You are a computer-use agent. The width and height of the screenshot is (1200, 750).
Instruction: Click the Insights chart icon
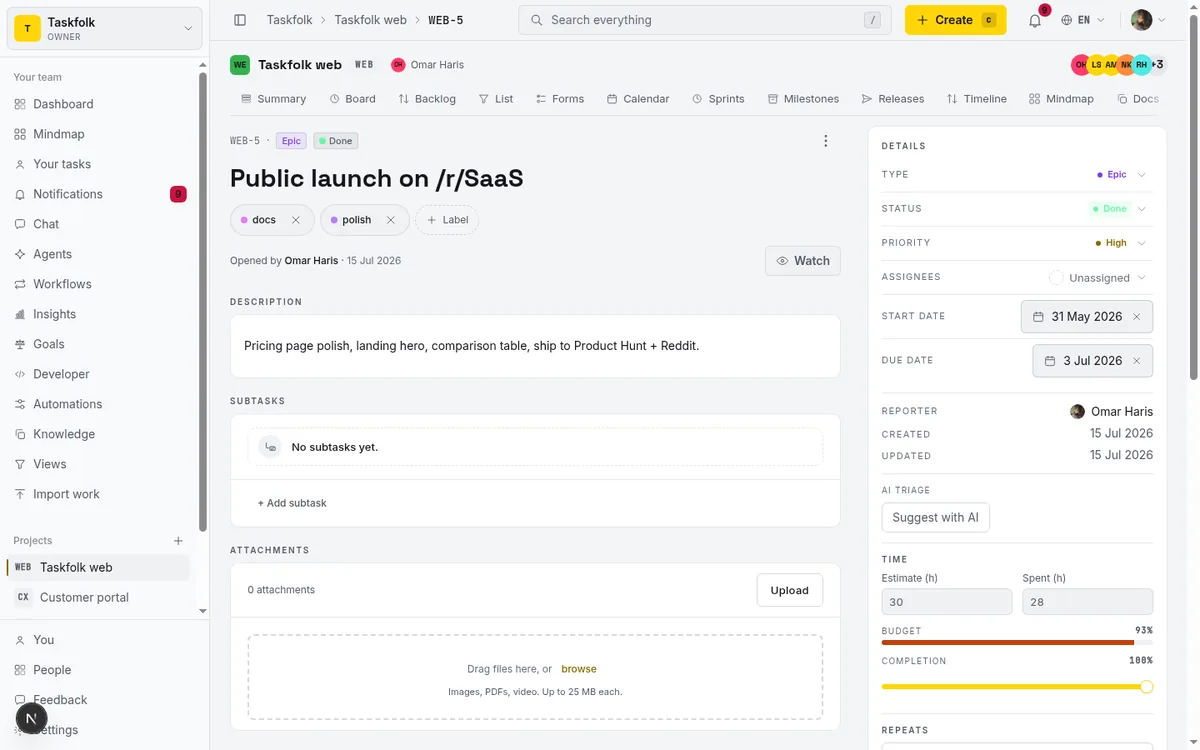click(x=20, y=314)
